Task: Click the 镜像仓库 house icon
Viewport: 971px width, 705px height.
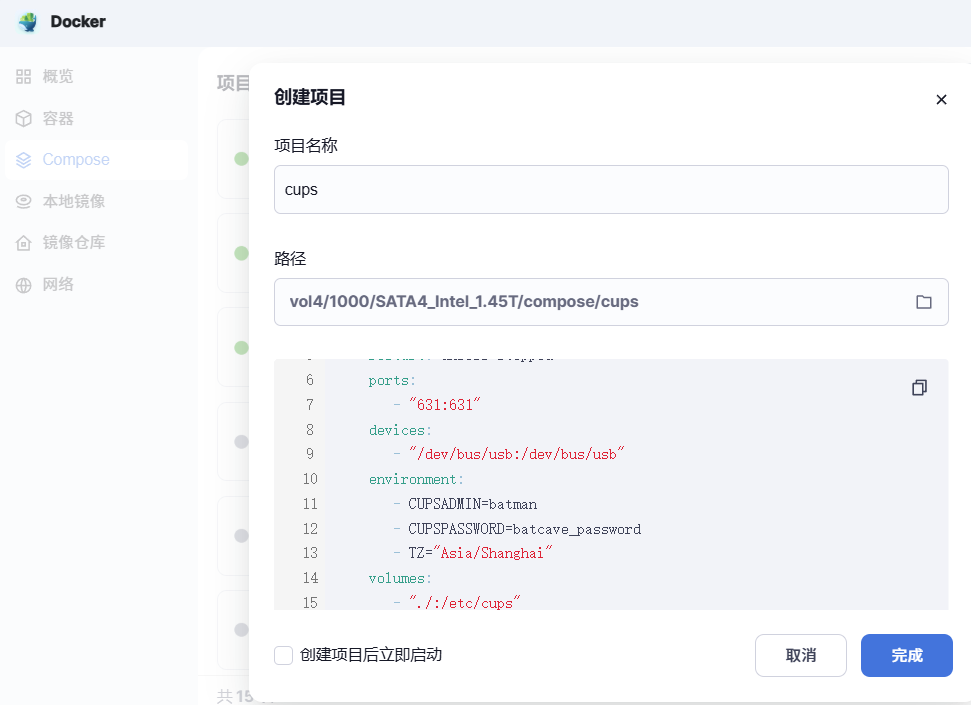Action: 24,243
